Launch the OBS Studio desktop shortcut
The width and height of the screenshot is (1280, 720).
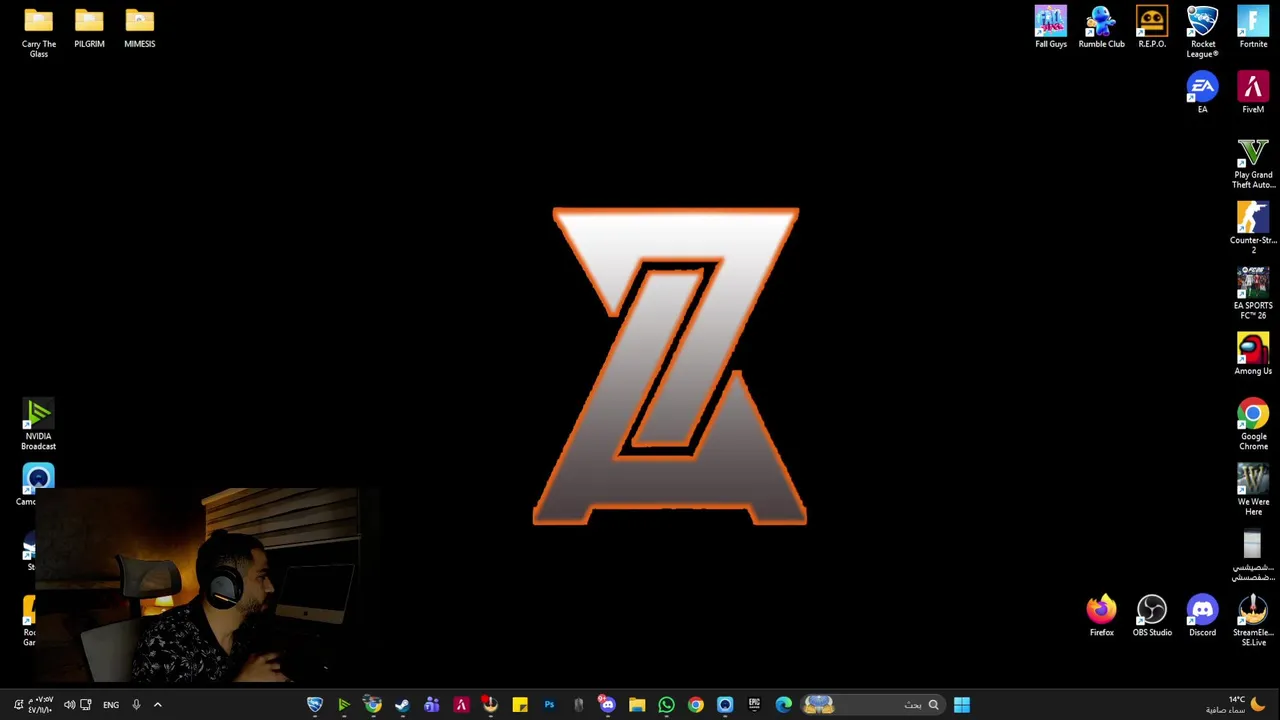pyautogui.click(x=1152, y=616)
